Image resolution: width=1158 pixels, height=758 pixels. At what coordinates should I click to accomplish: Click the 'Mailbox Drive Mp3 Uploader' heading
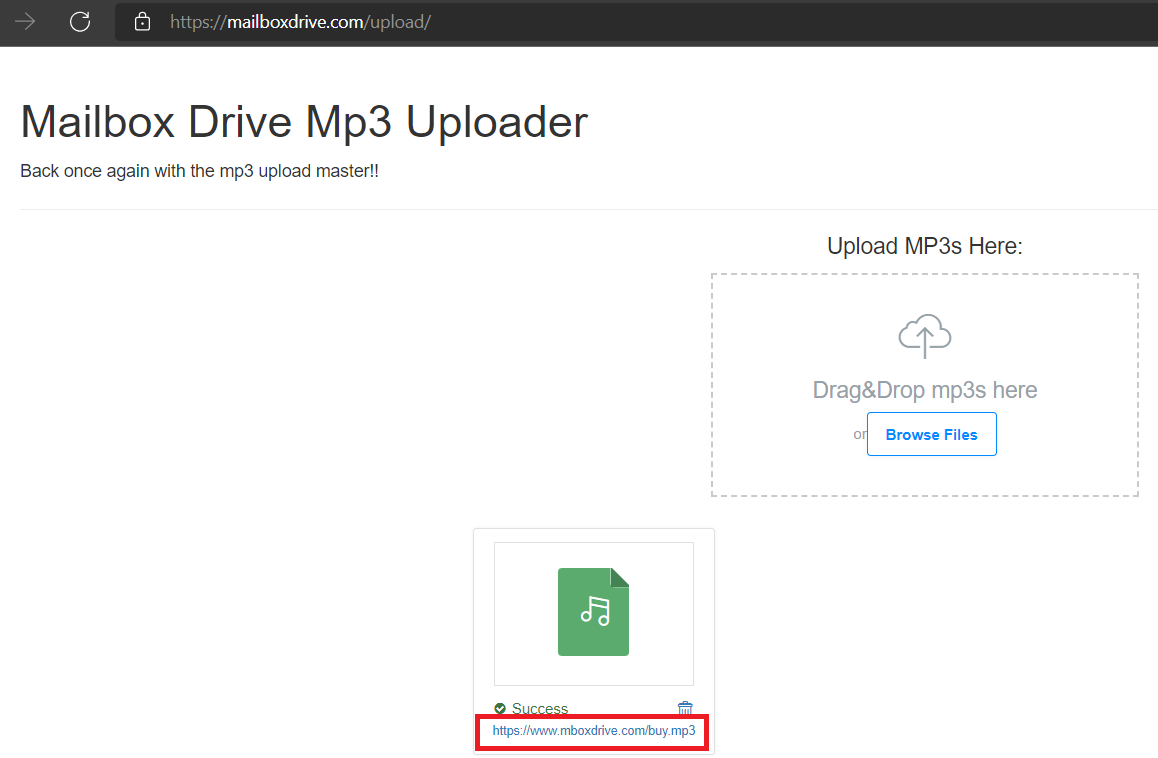(x=304, y=122)
